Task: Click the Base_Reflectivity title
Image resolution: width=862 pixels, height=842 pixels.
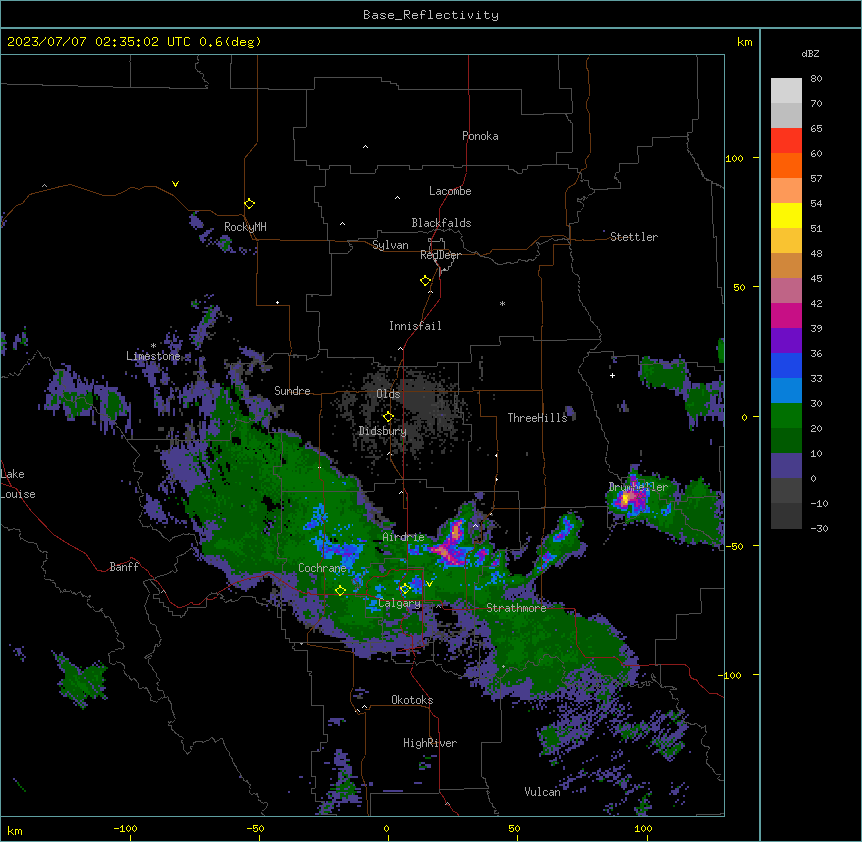Action: click(431, 15)
